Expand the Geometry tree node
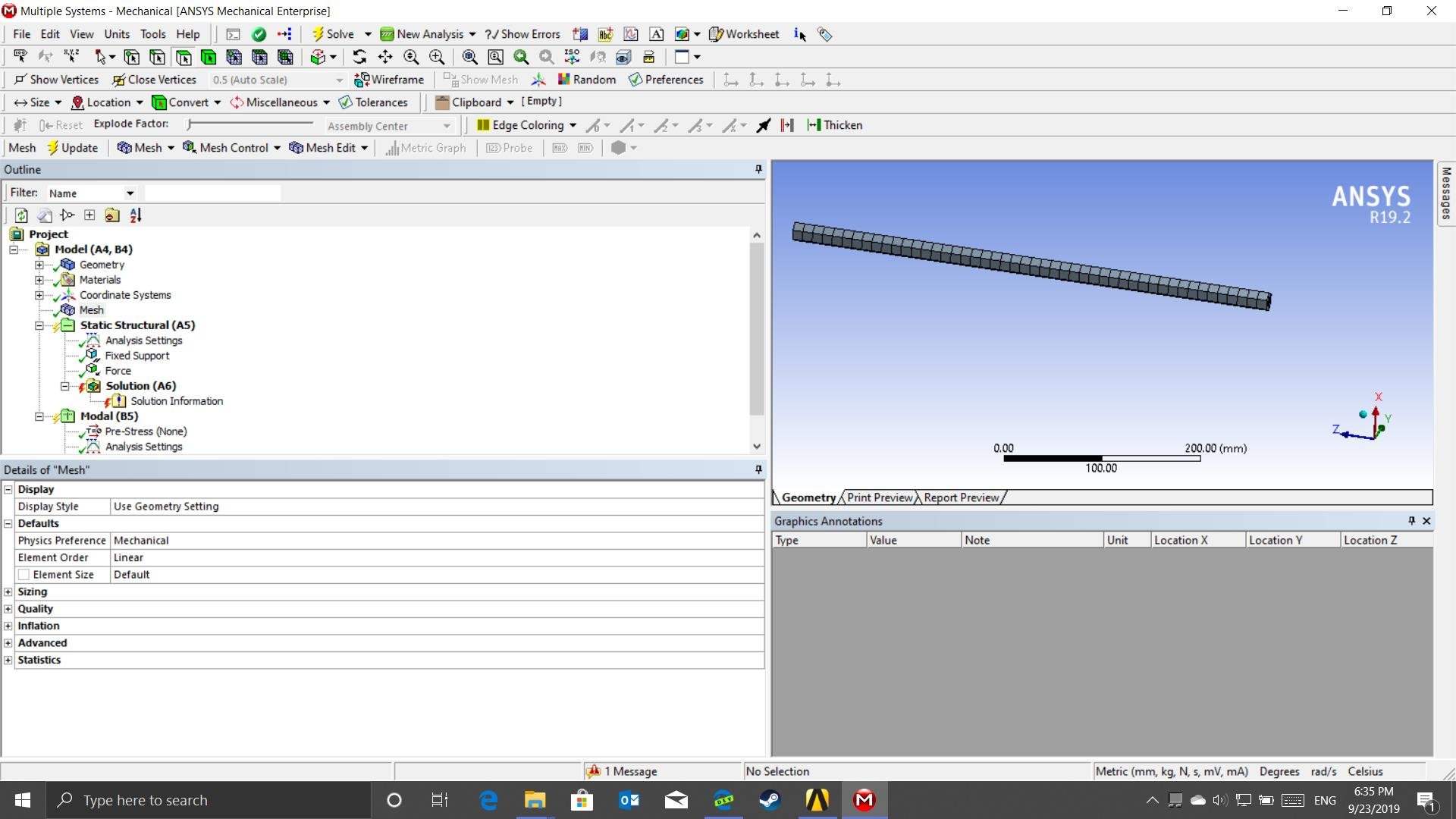 (39, 265)
